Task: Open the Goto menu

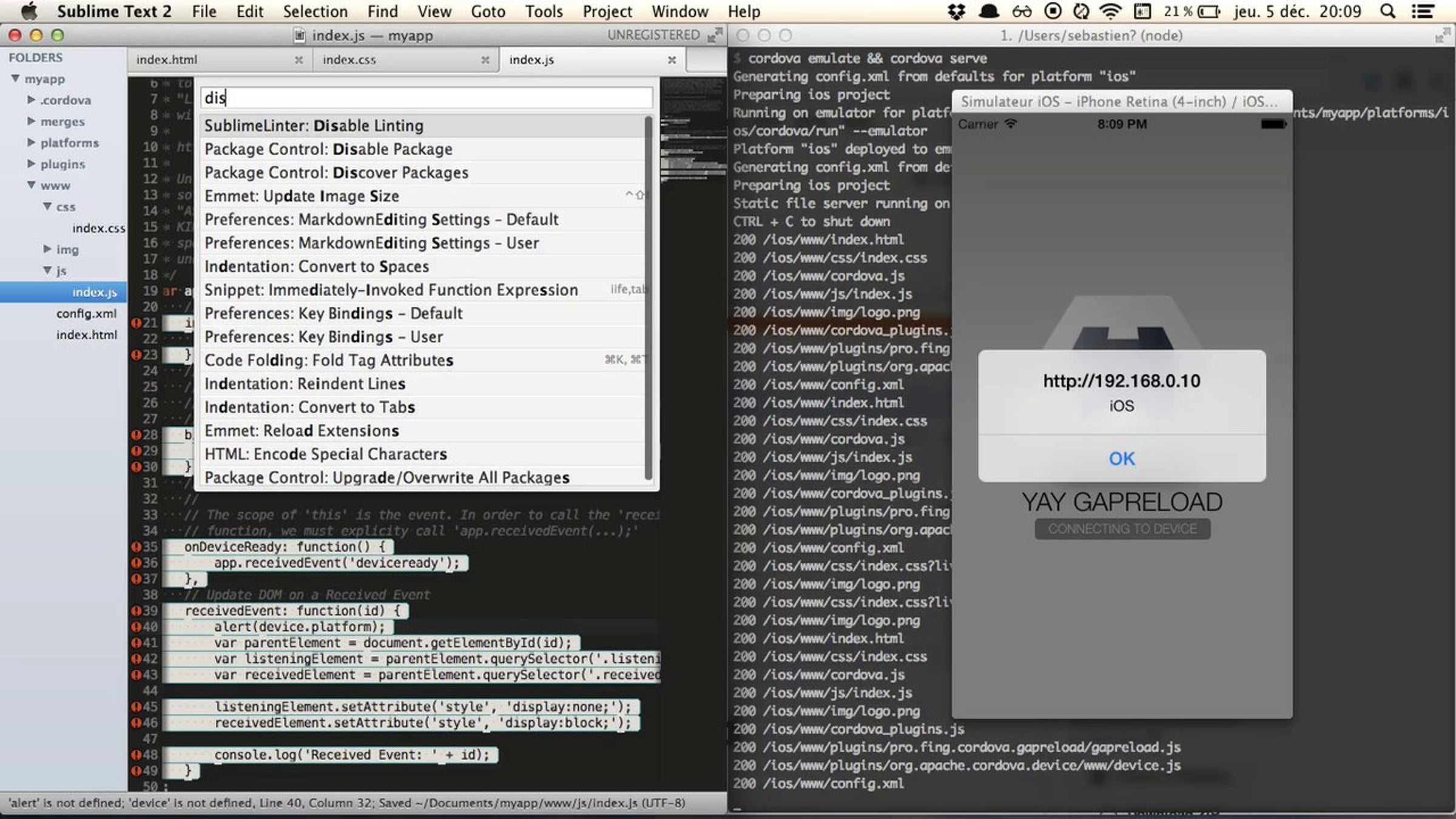Action: [x=488, y=11]
